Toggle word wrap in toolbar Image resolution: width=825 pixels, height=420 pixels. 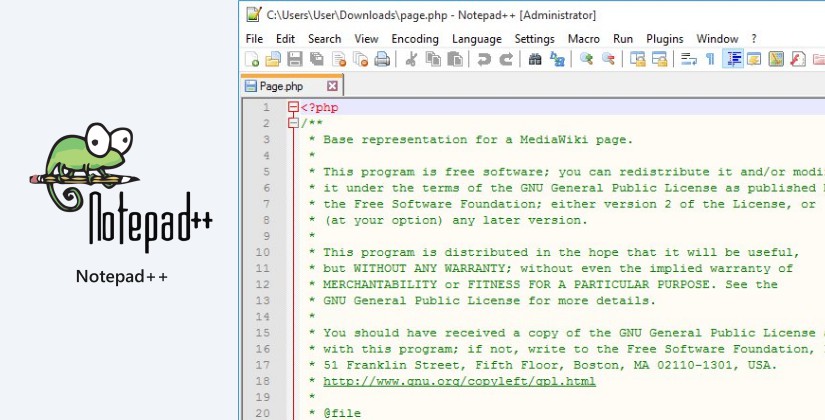tap(689, 60)
